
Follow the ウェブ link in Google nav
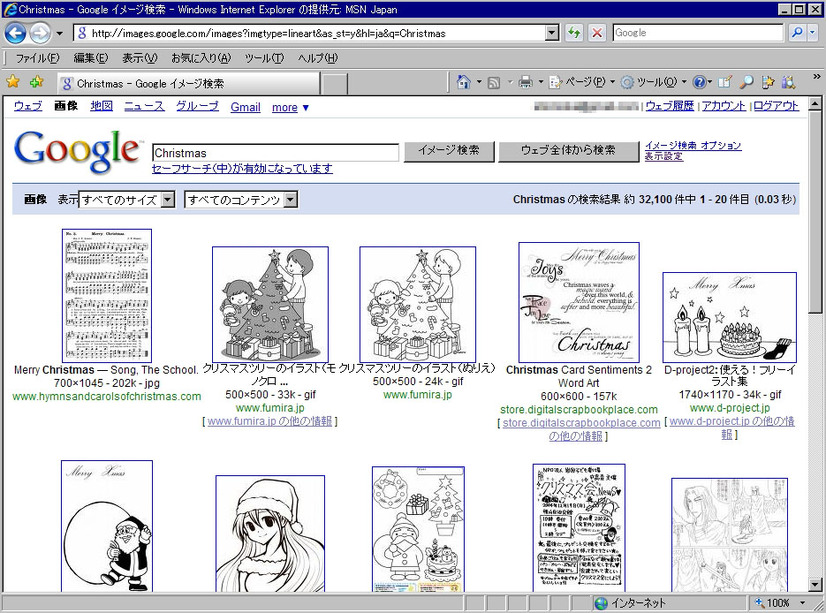28,106
